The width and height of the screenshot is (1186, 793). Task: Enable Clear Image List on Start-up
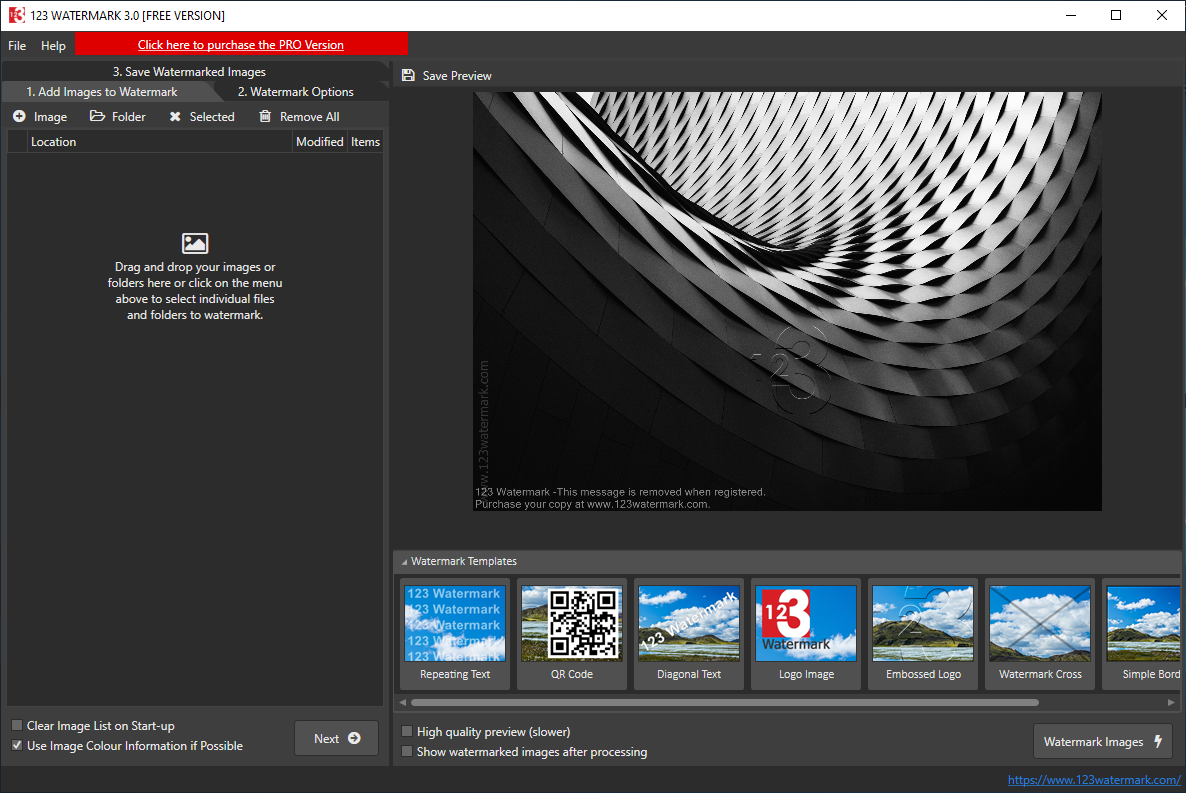pos(16,725)
